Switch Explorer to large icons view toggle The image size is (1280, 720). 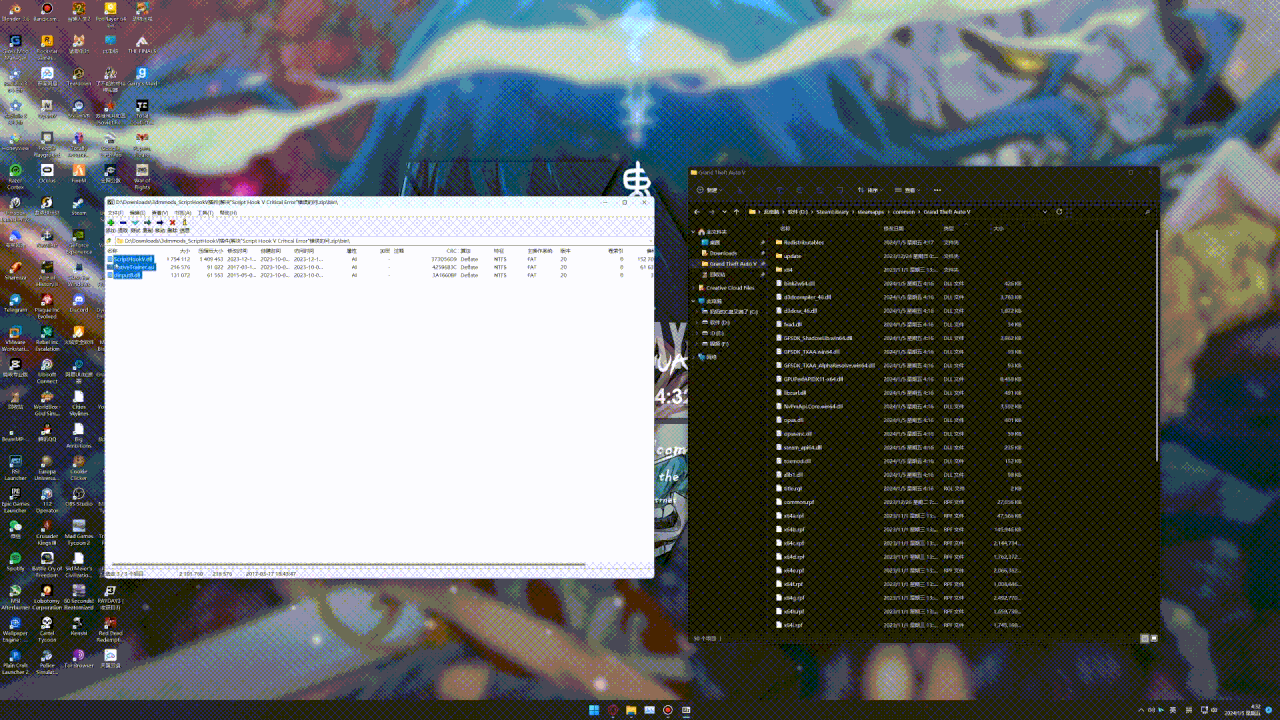[1154, 638]
